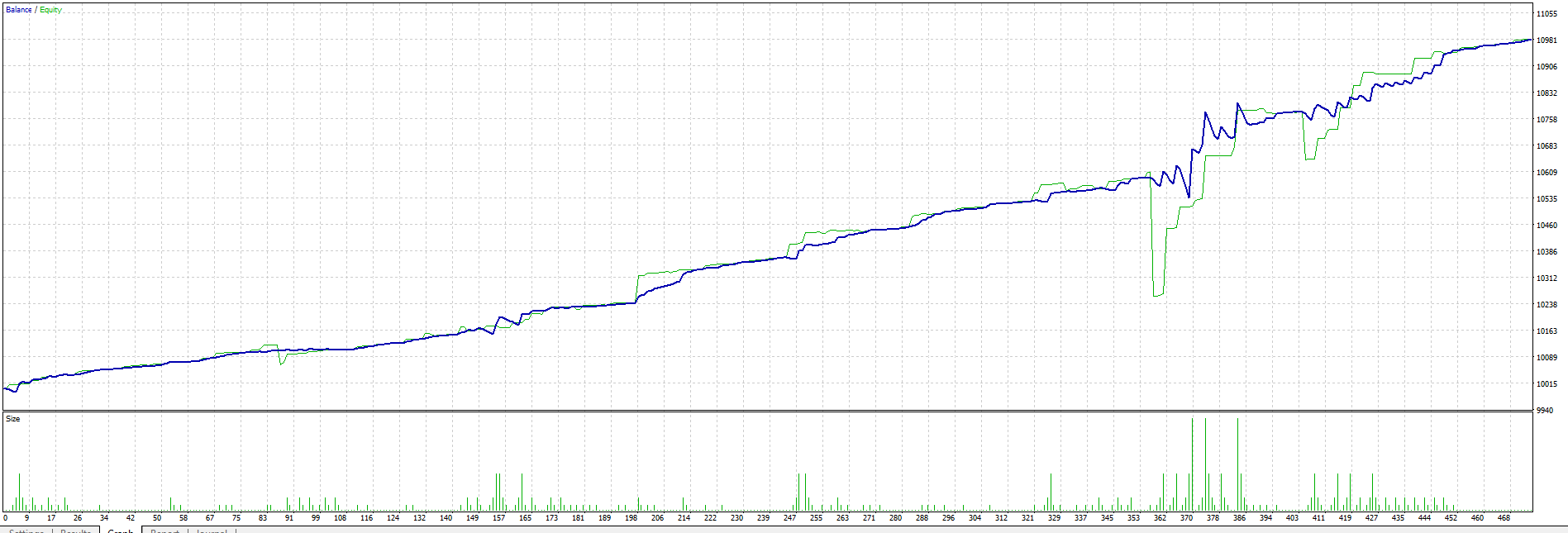Click trade number 198 on the bottom axis

(x=631, y=518)
